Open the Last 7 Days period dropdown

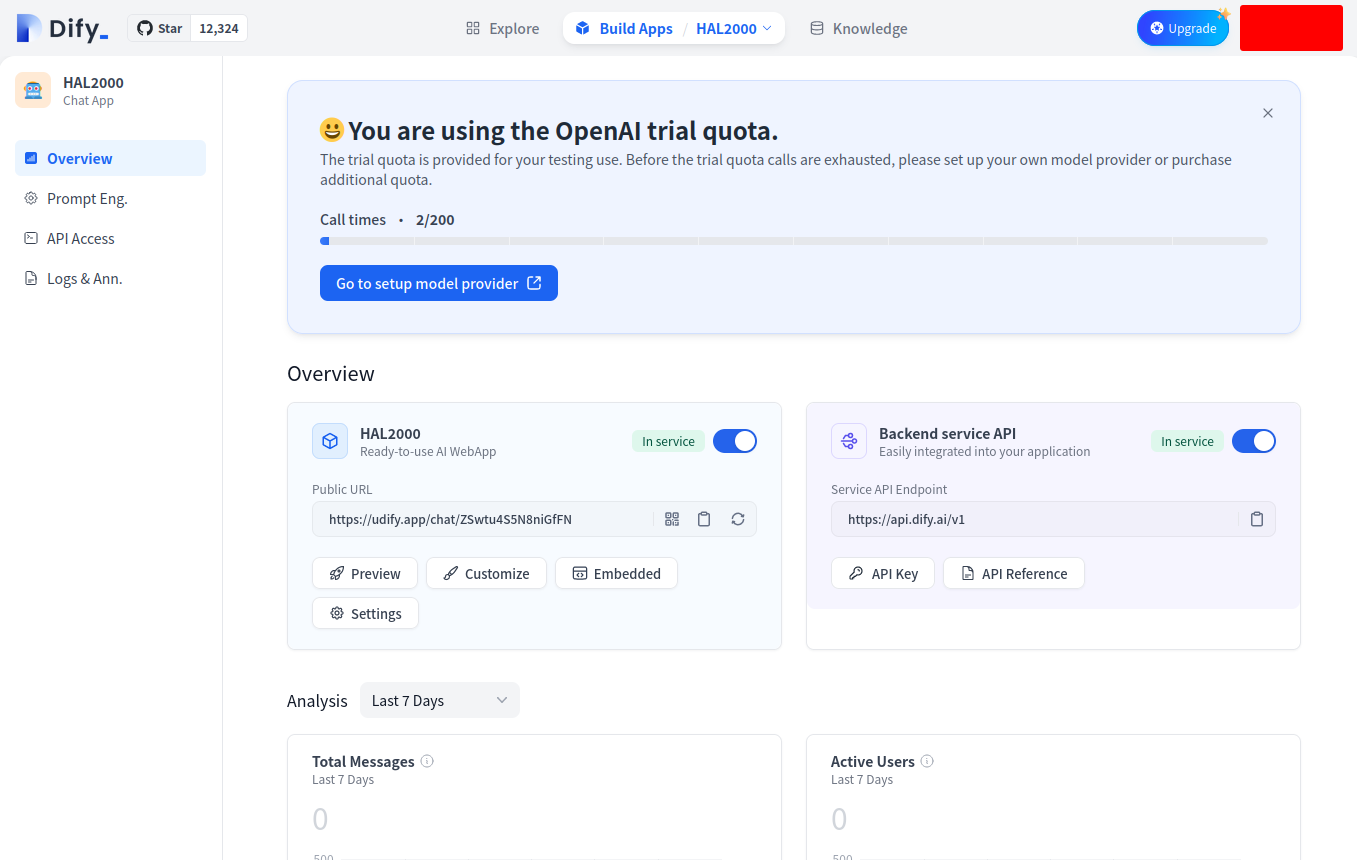click(x=440, y=700)
